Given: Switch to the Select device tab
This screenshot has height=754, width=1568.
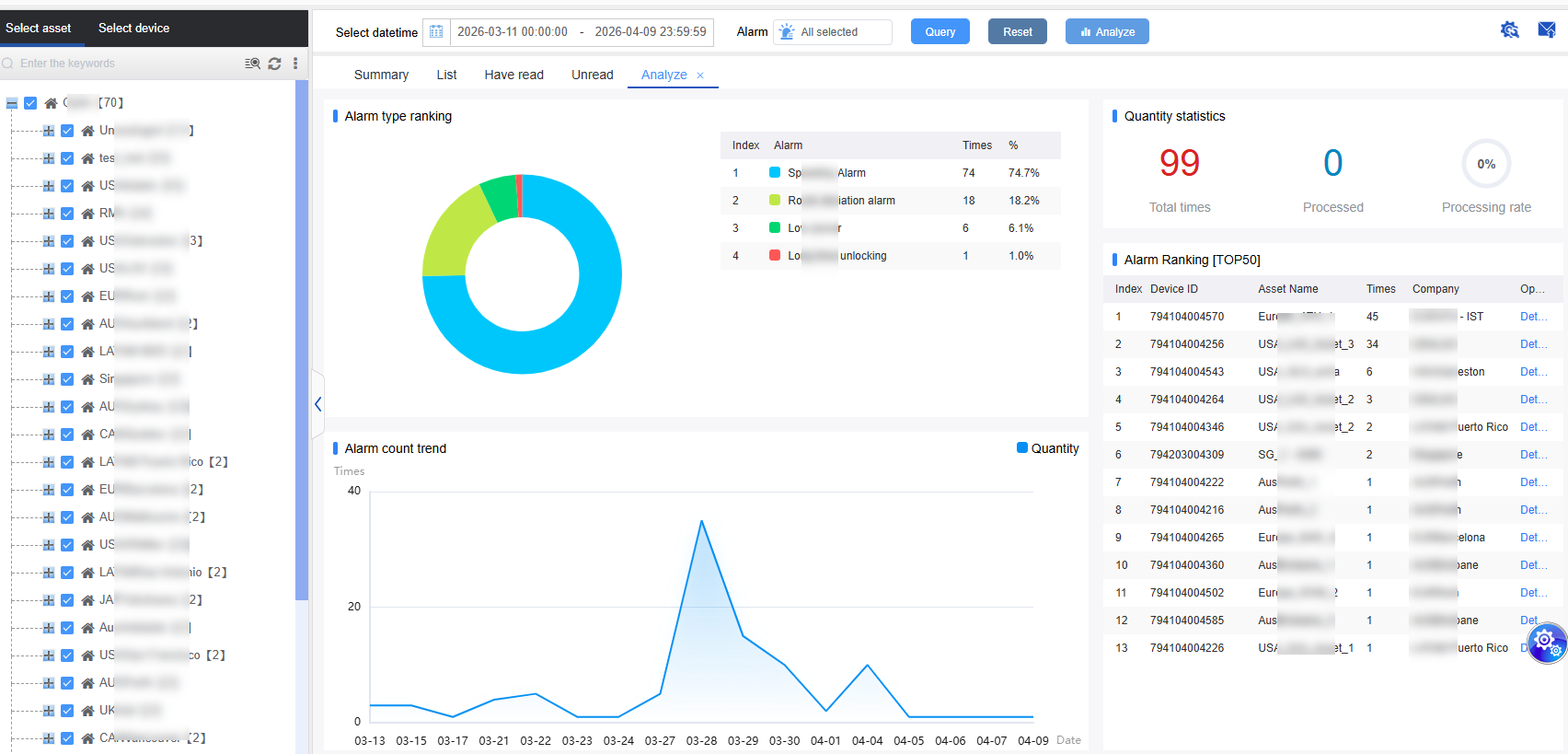Looking at the screenshot, I should coord(133,29).
